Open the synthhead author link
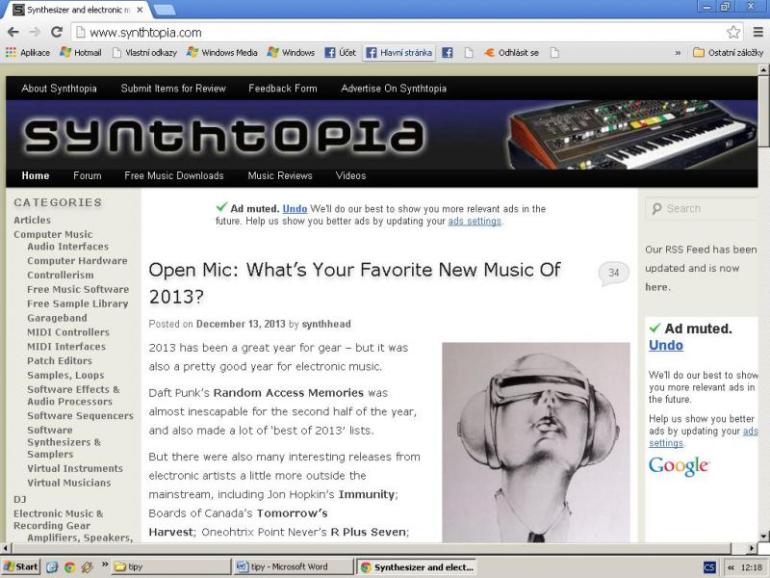Image resolution: width=770 pixels, height=578 pixels. pos(326,324)
